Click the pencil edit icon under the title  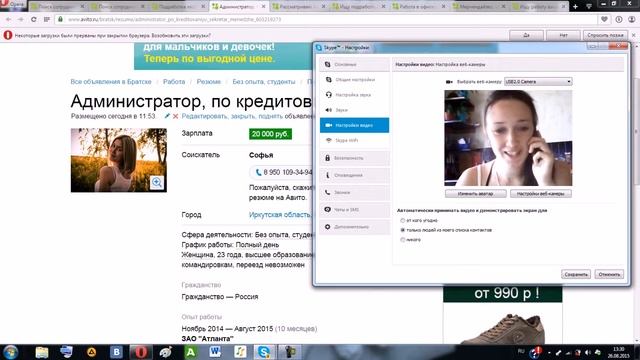pos(167,116)
